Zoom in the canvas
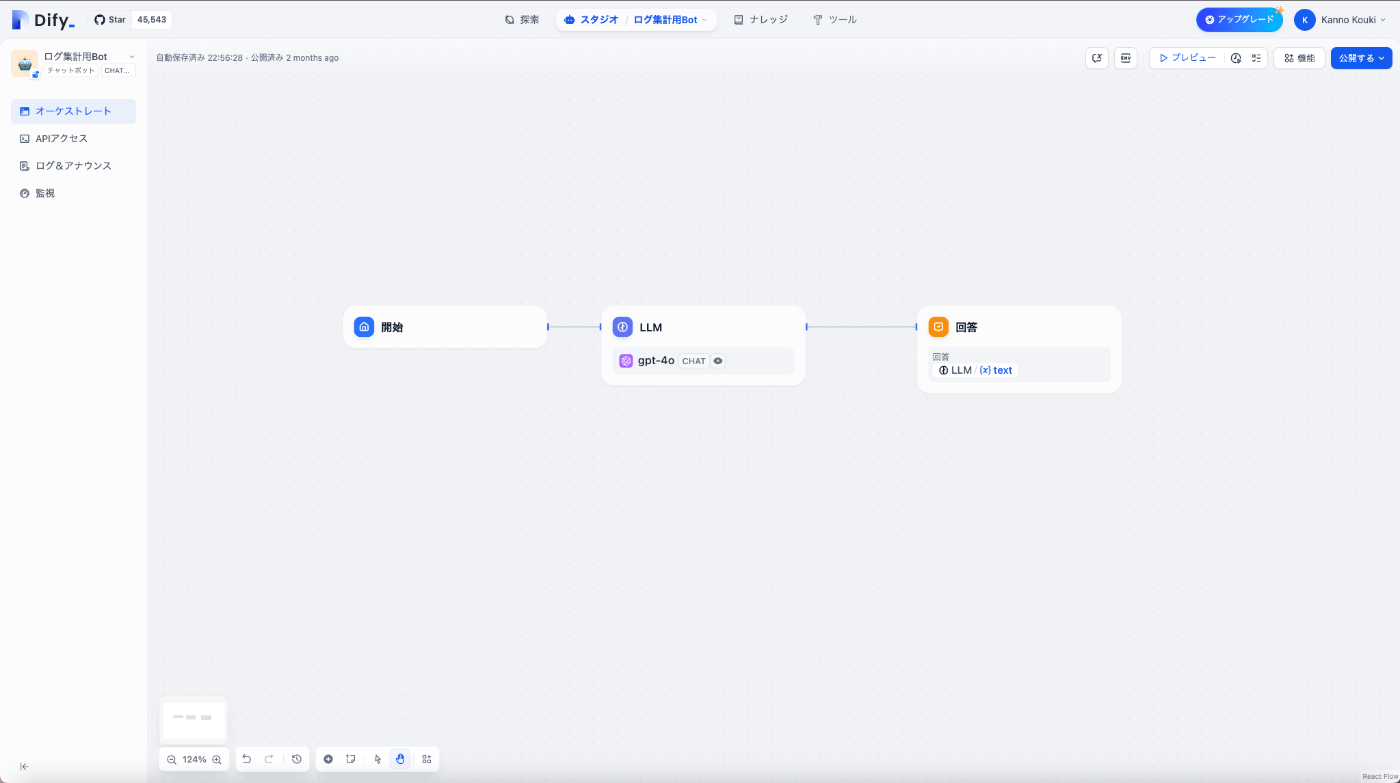 click(217, 759)
